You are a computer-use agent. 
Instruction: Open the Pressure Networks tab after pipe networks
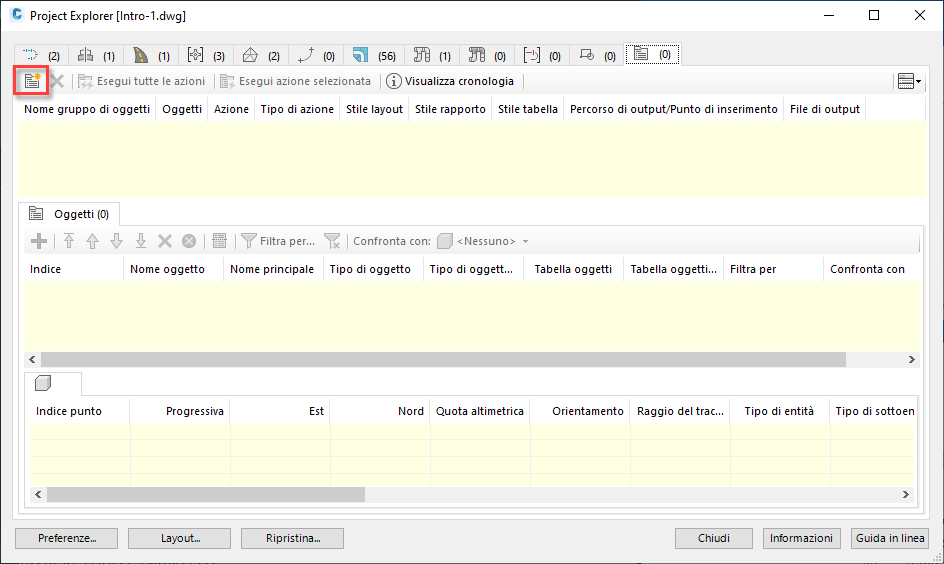point(487,55)
